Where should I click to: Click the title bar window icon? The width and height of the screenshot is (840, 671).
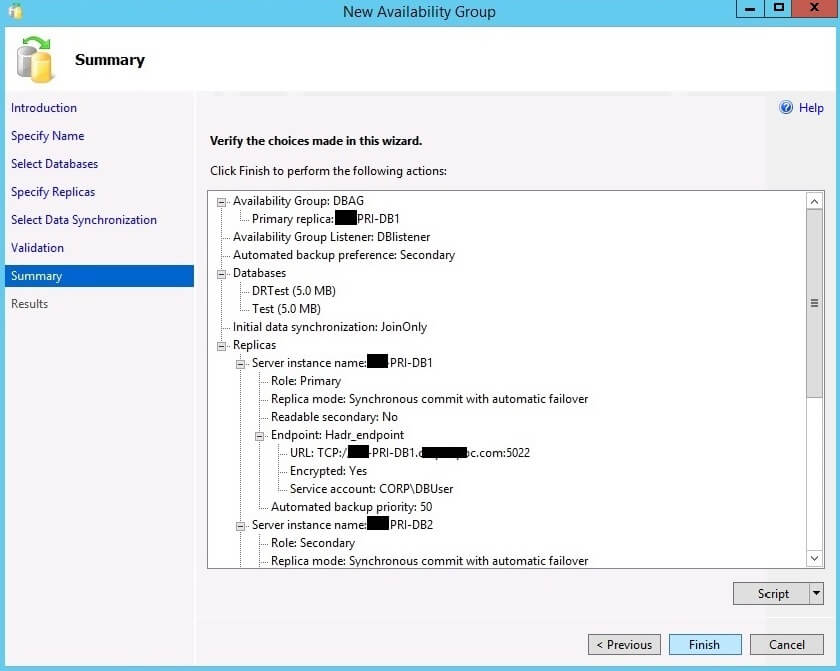click(x=13, y=12)
